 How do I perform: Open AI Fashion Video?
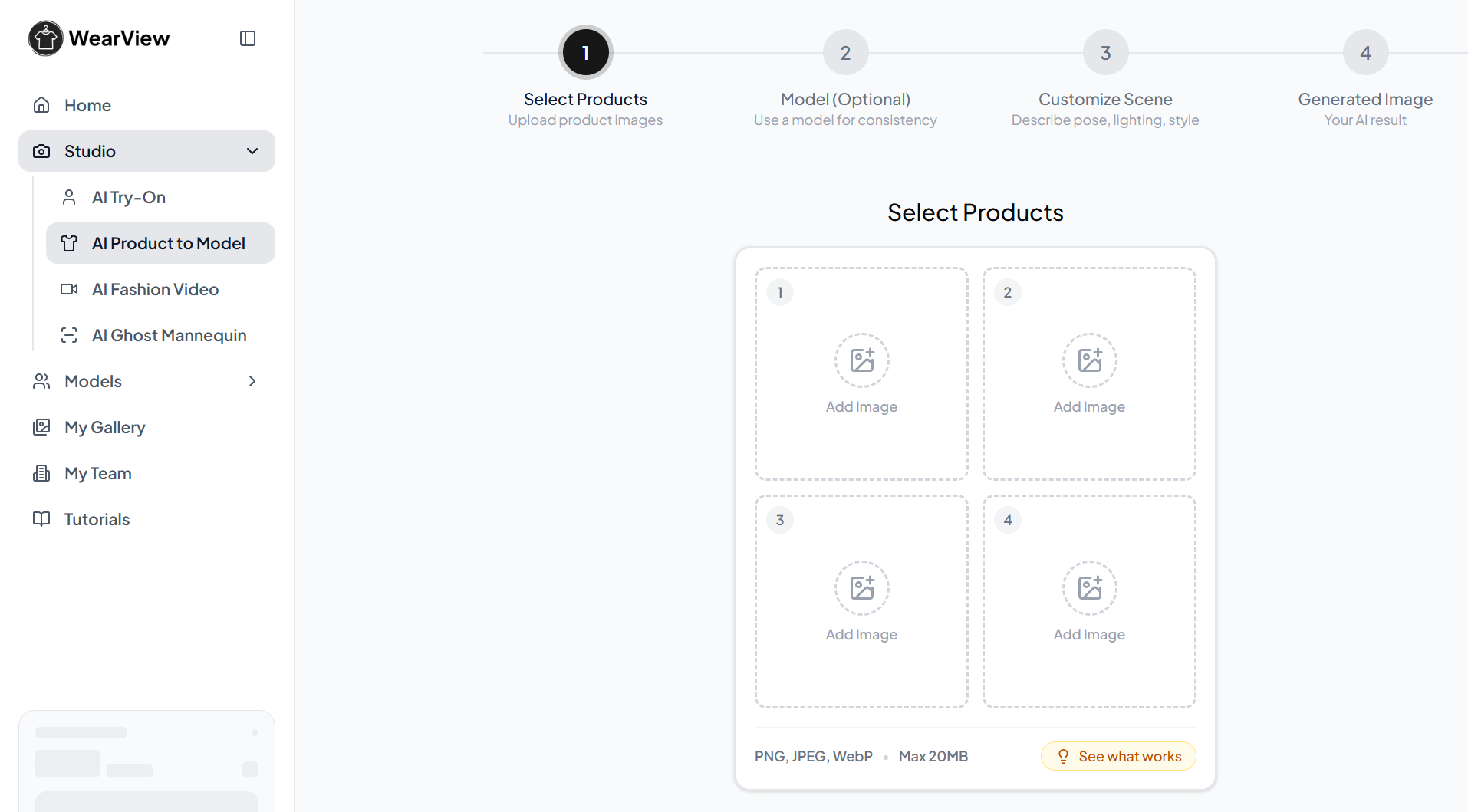[x=160, y=289]
